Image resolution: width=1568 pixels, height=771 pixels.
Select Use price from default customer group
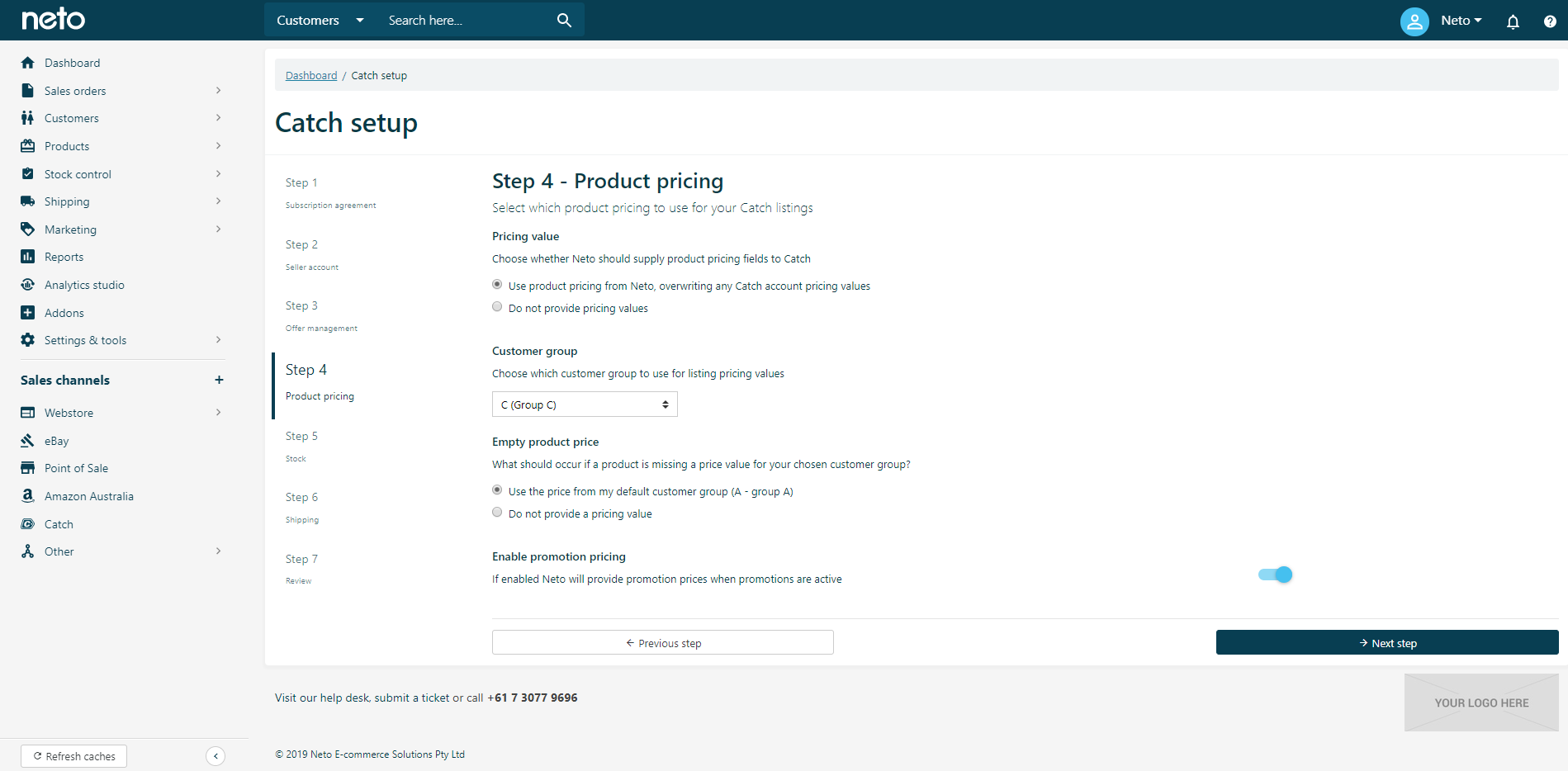coord(497,490)
